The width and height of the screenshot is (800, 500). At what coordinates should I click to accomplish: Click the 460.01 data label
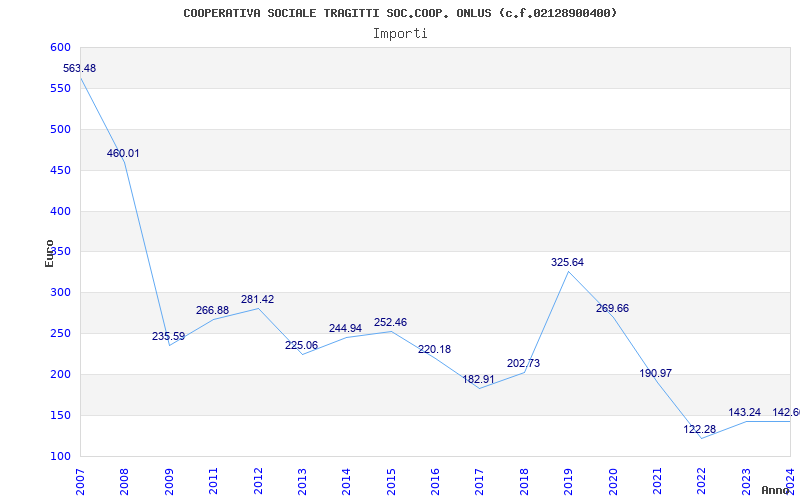(123, 154)
